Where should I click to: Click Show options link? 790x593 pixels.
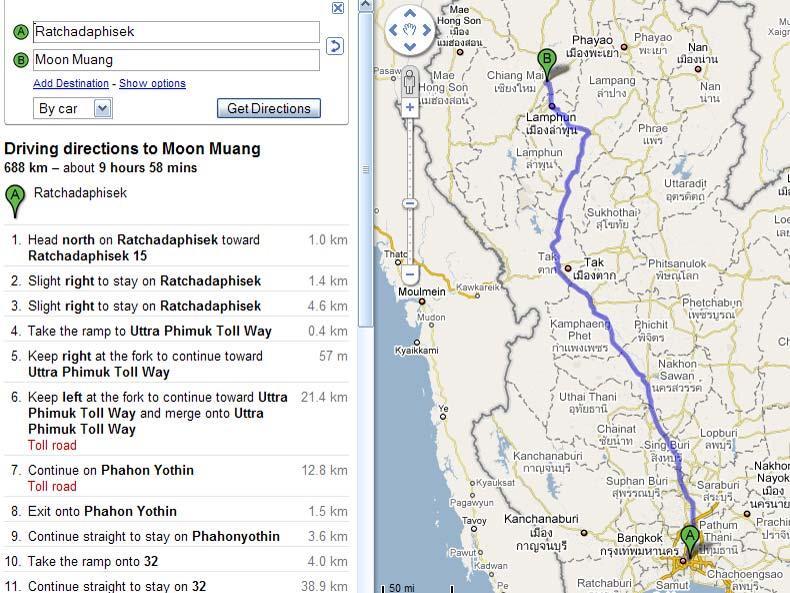152,83
